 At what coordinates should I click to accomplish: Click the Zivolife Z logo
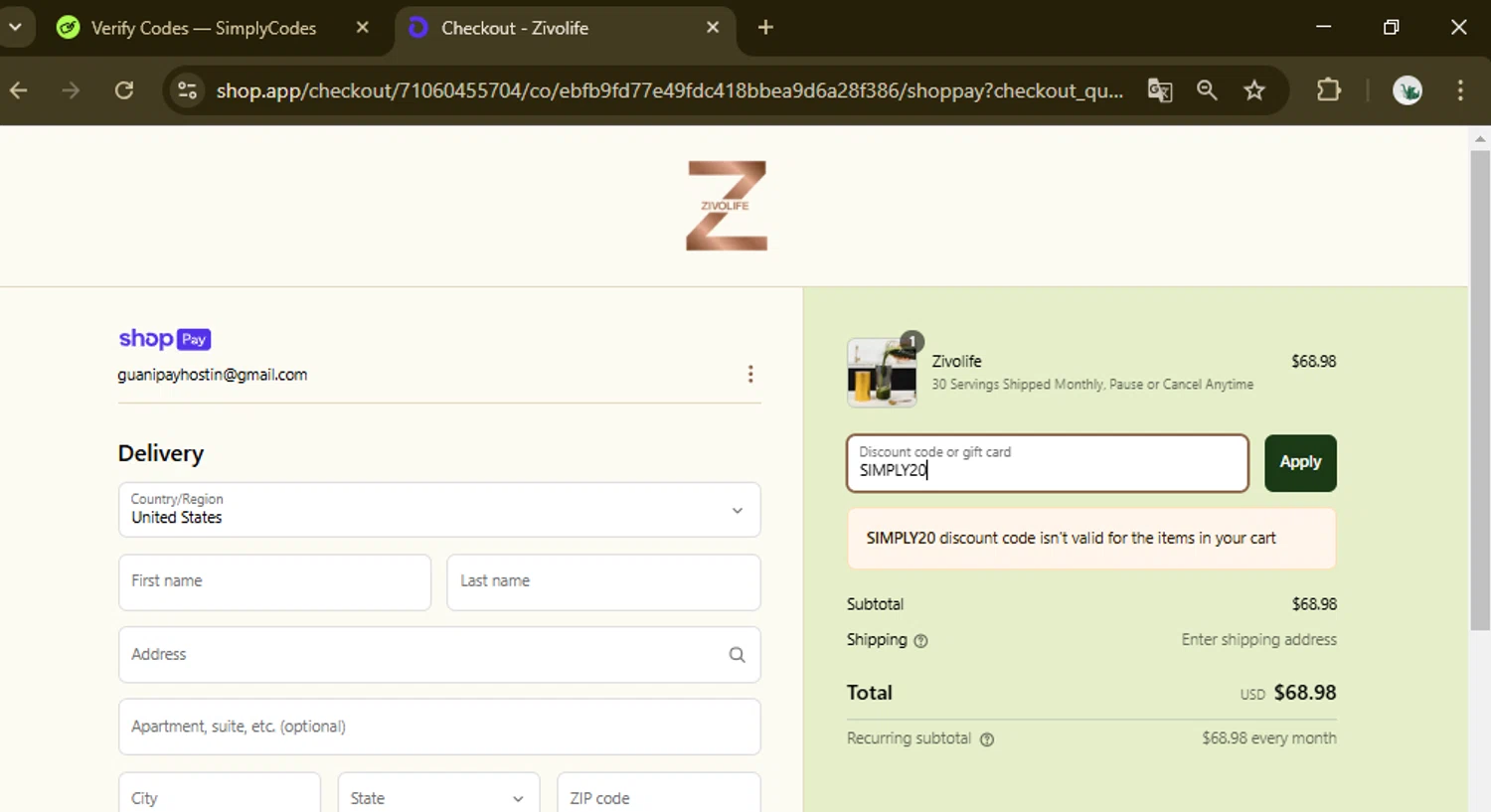coord(727,206)
